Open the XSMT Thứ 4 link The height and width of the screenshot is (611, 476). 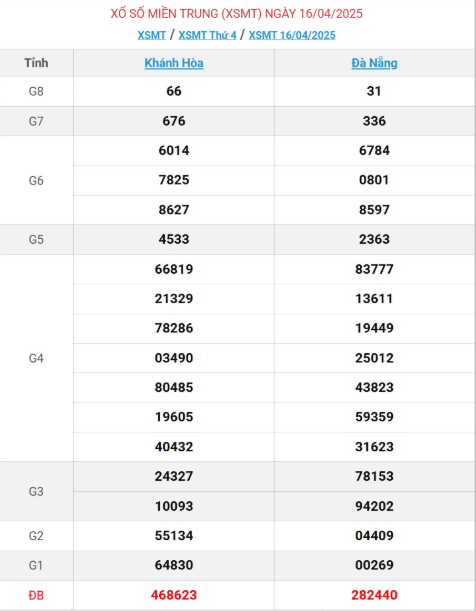(x=207, y=35)
